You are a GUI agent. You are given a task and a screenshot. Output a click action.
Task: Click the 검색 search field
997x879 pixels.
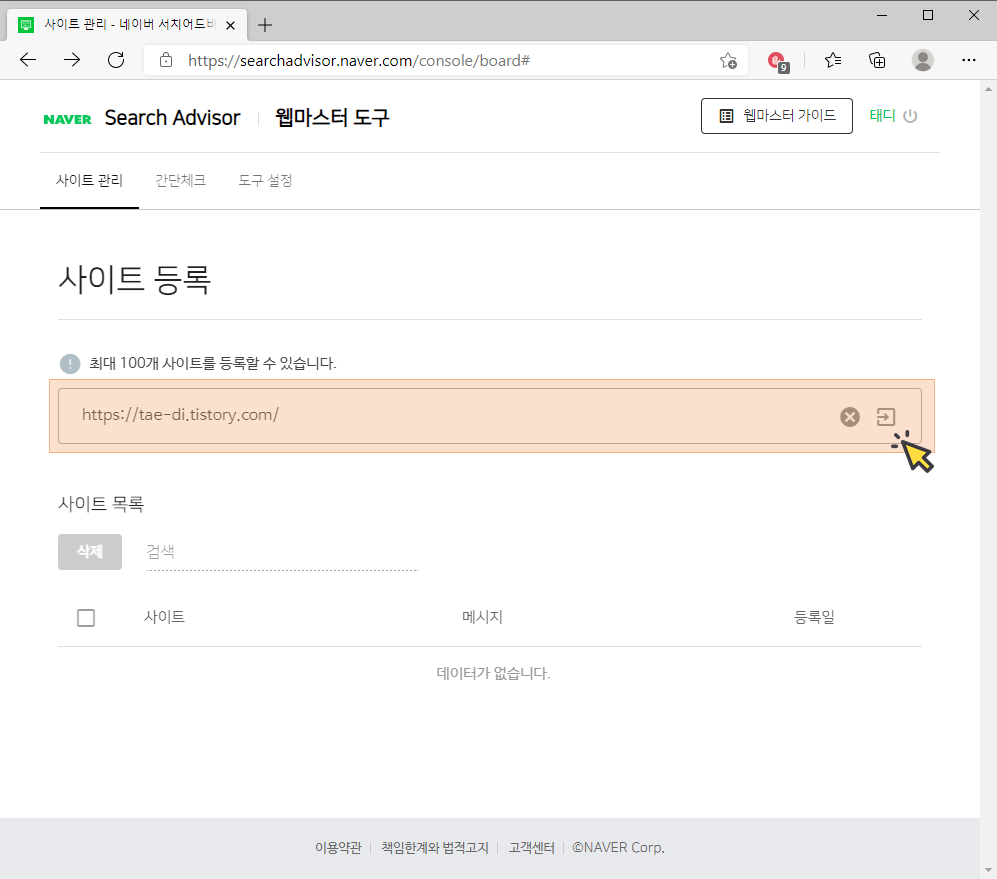(200, 551)
